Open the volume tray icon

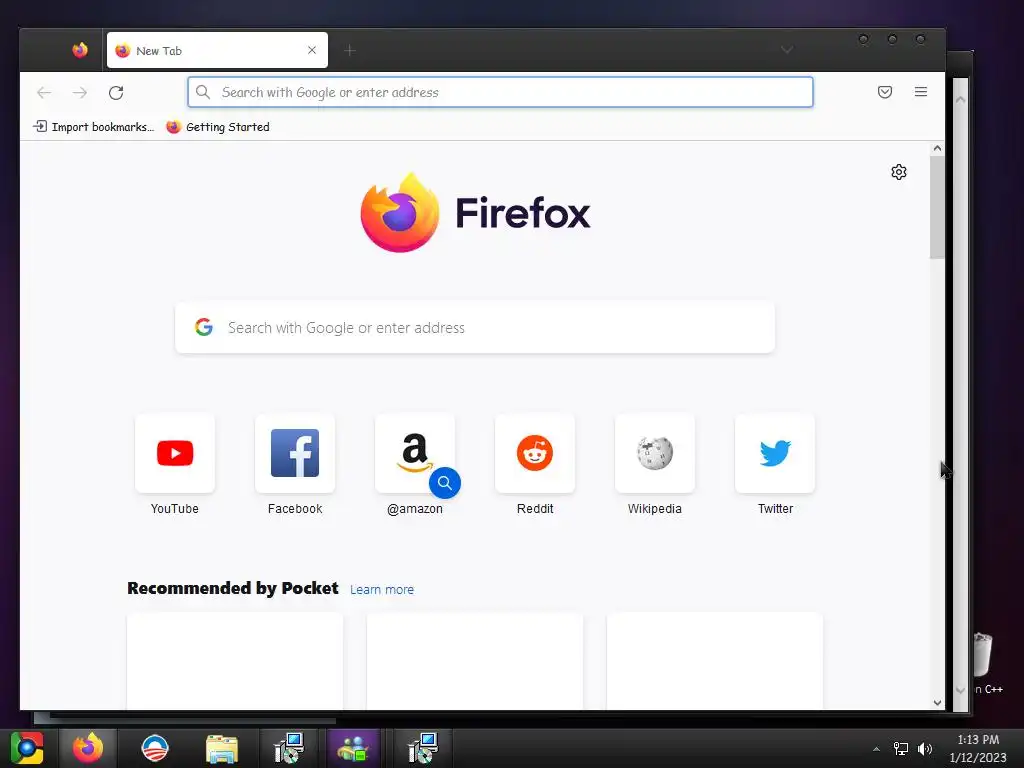pos(925,749)
